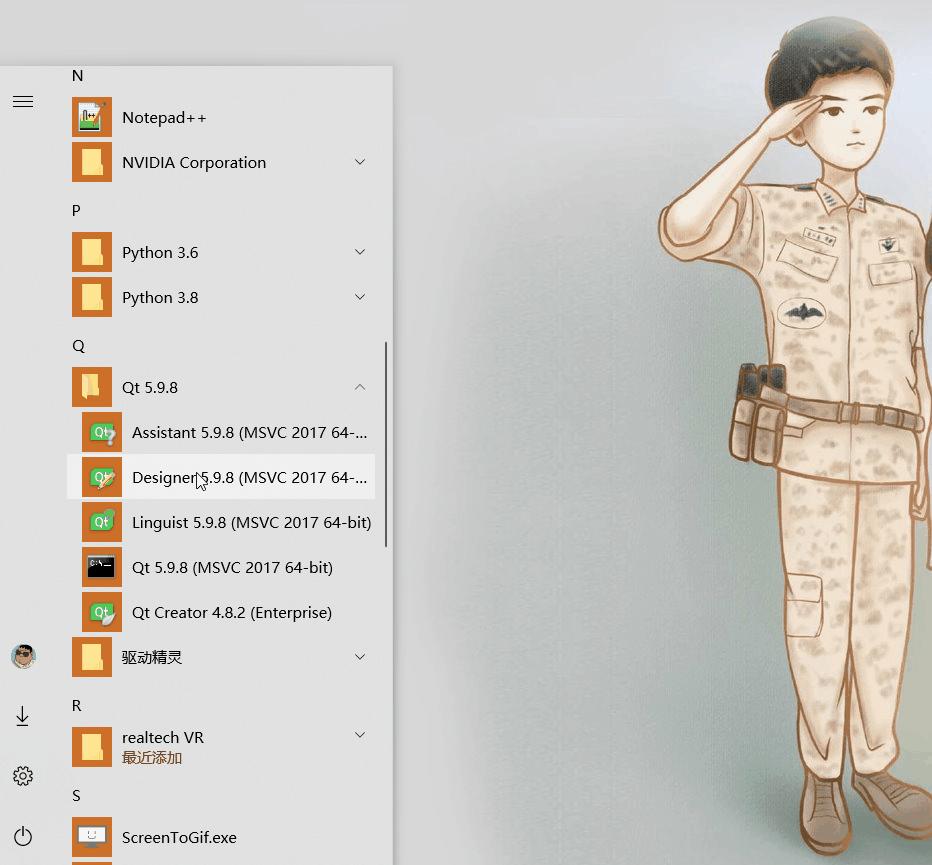Click the Qt 5.9.8 folder label
Screen dimensions: 932x865
pos(150,388)
